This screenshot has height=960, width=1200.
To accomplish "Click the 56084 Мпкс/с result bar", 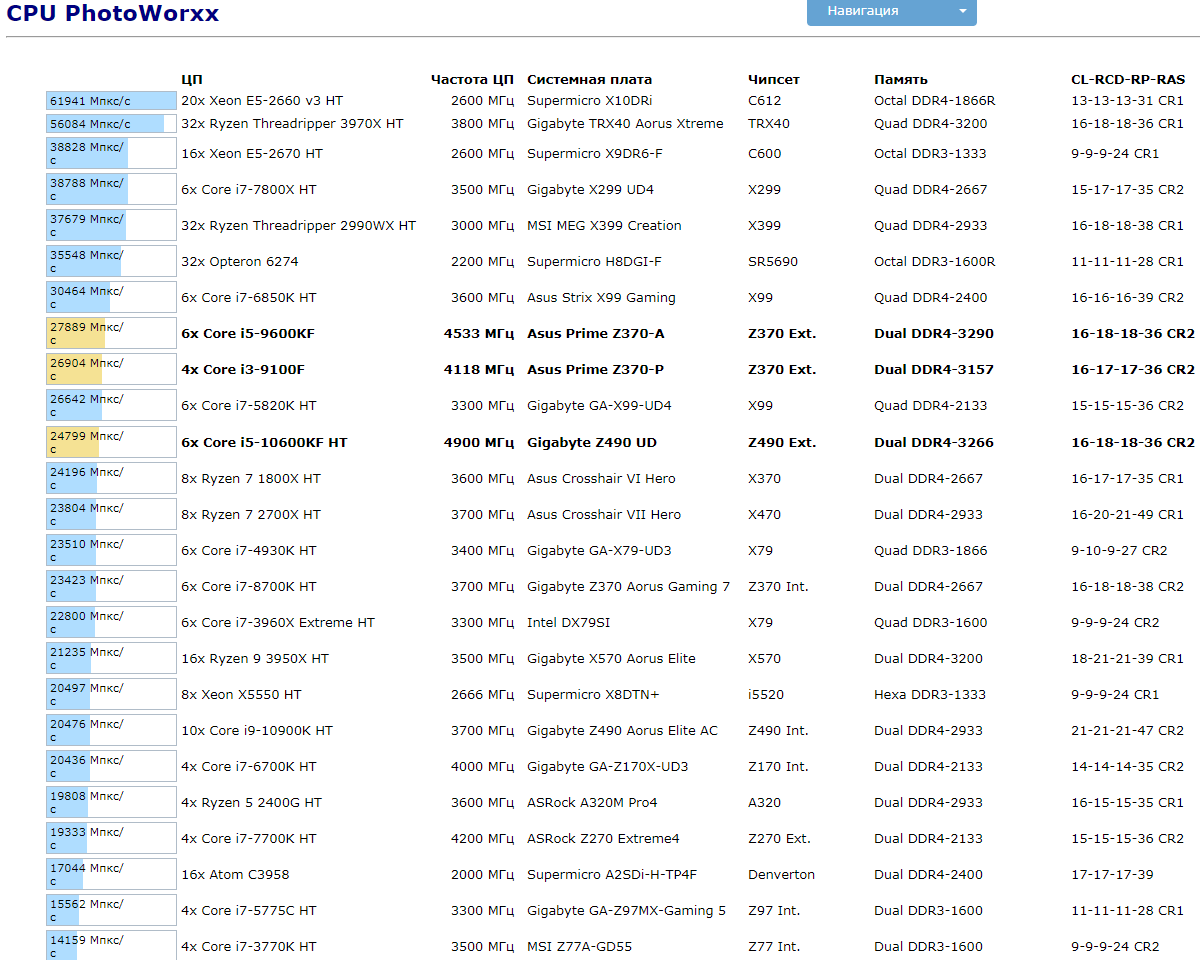I will (111, 124).
